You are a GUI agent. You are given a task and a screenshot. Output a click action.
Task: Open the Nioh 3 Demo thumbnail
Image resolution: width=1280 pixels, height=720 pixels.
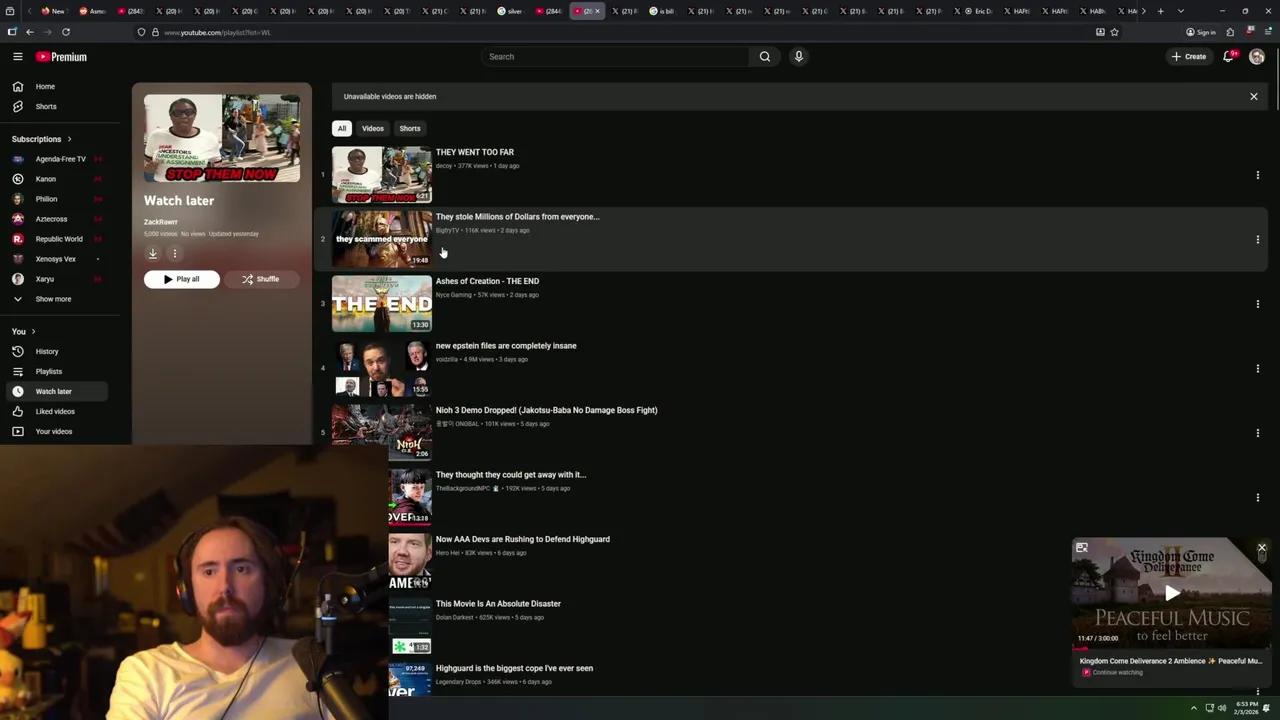click(x=382, y=433)
